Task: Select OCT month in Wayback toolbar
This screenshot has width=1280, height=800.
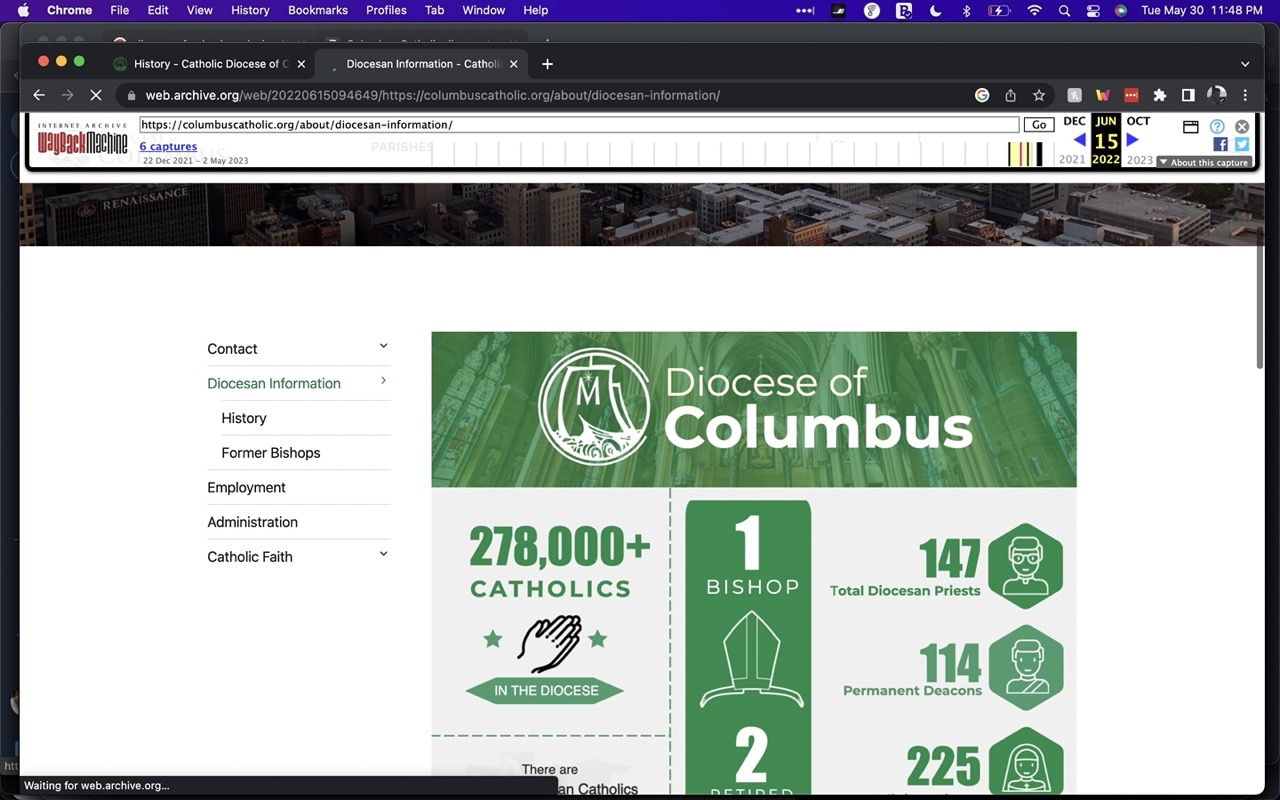Action: click(x=1138, y=121)
